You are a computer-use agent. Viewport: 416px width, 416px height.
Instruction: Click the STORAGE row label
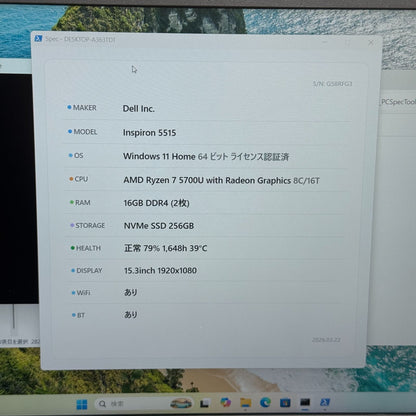pyautogui.click(x=90, y=225)
